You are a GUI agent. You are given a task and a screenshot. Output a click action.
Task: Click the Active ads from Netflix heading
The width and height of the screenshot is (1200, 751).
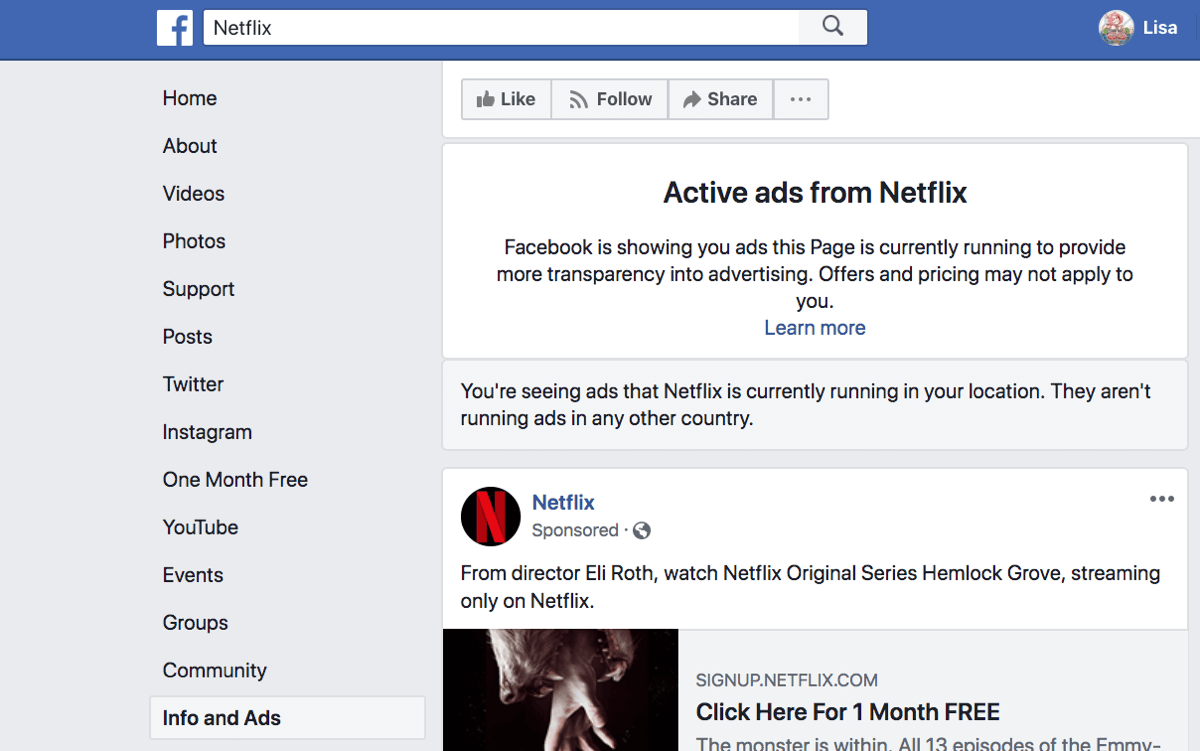pos(815,192)
